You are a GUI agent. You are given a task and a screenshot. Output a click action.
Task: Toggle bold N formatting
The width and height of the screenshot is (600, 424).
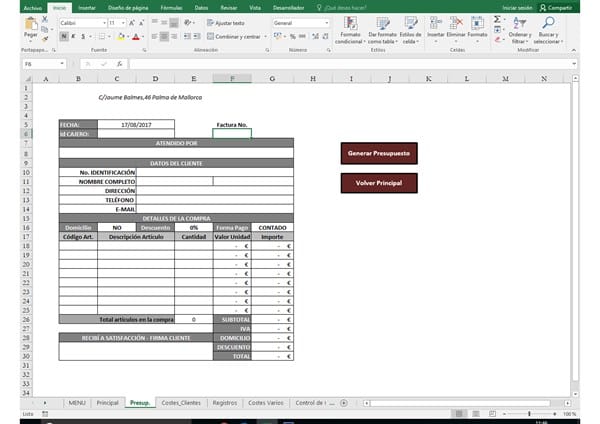64,36
